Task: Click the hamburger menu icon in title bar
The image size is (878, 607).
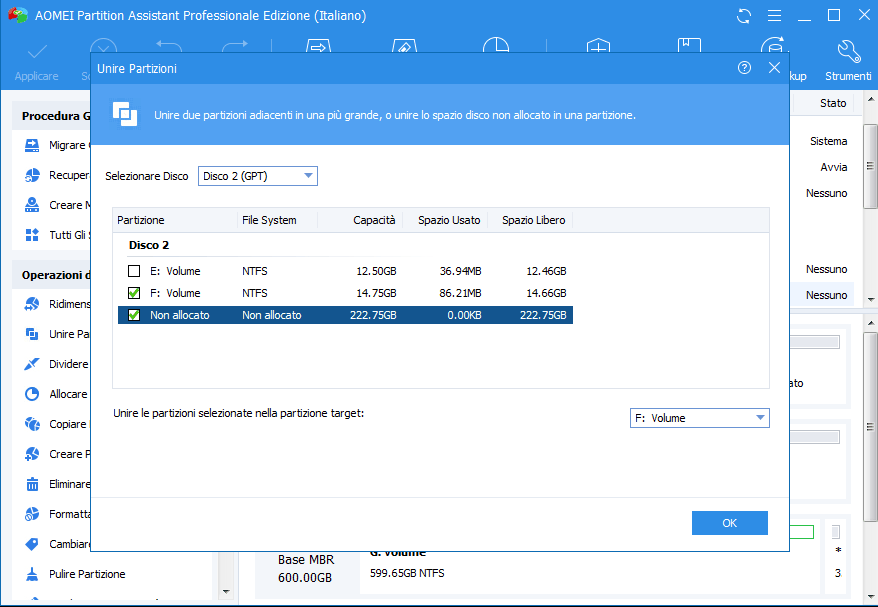Action: (773, 16)
